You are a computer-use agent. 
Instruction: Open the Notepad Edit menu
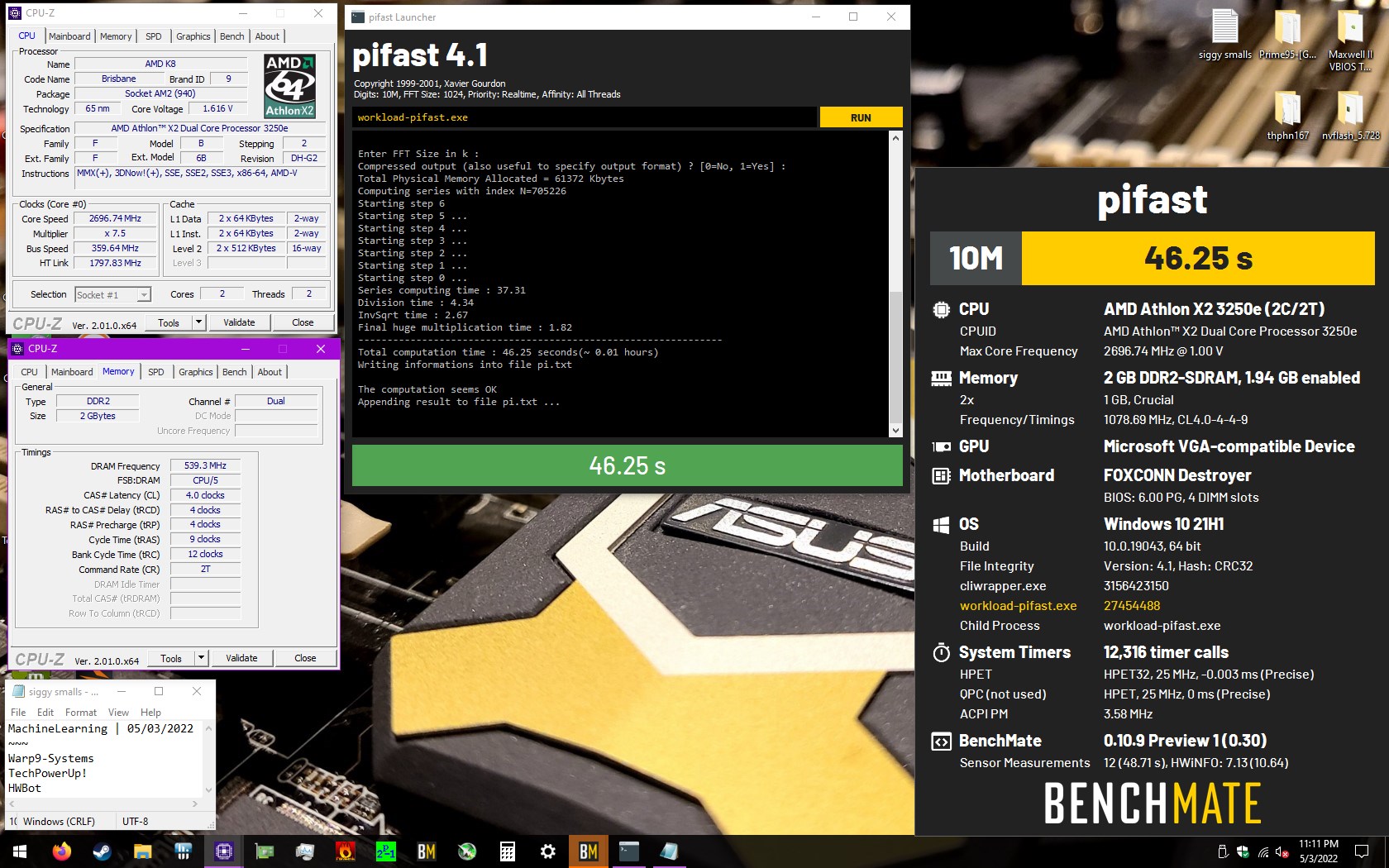pos(45,713)
